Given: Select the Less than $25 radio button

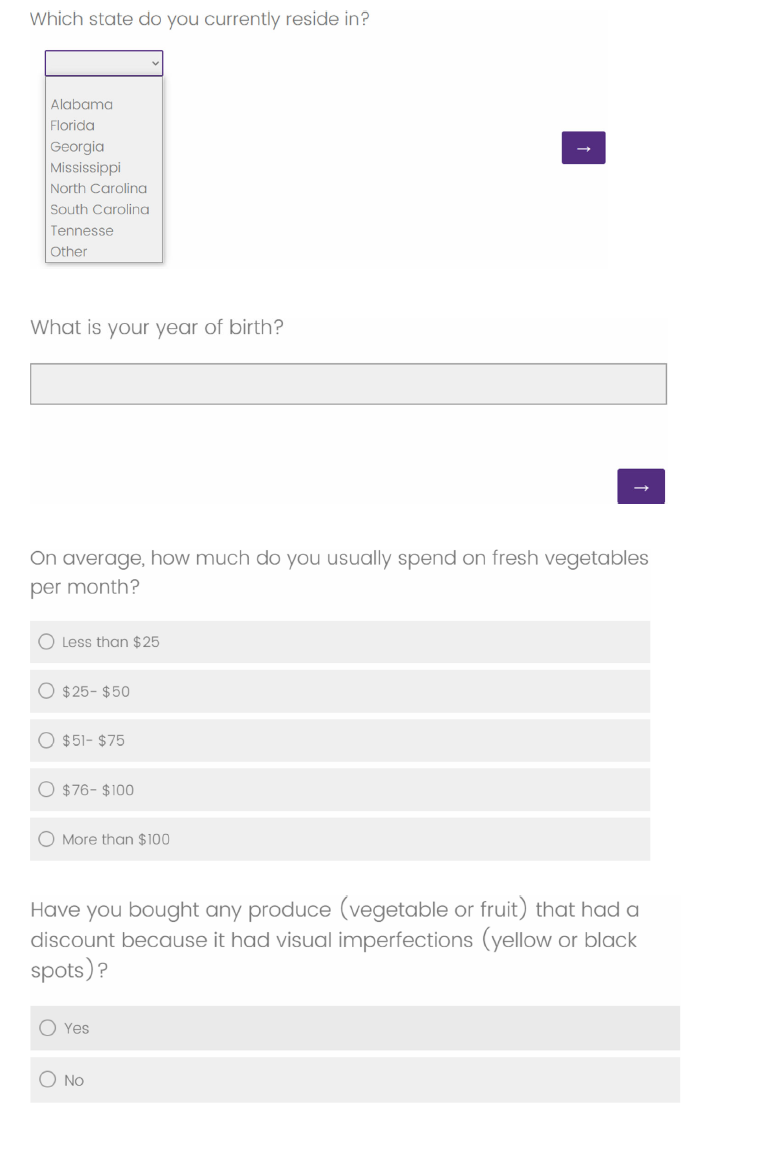Looking at the screenshot, I should [47, 642].
